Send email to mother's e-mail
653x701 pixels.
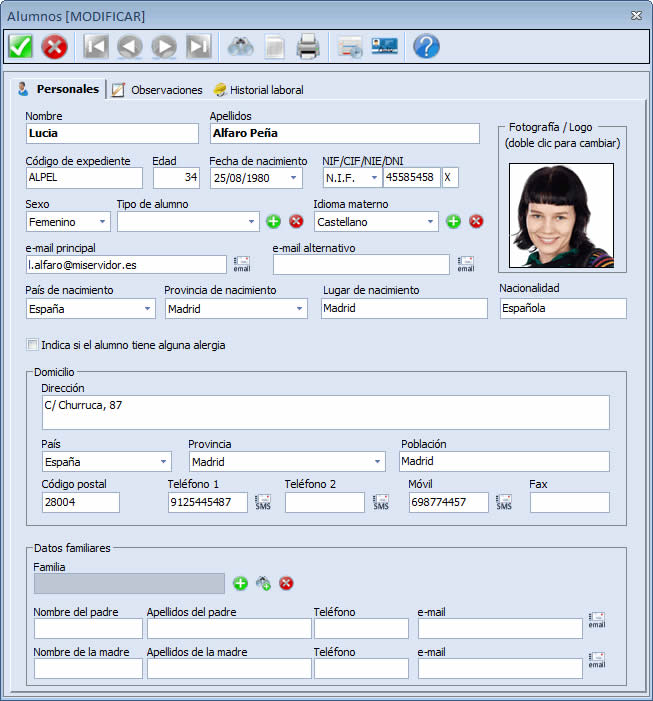[597, 660]
